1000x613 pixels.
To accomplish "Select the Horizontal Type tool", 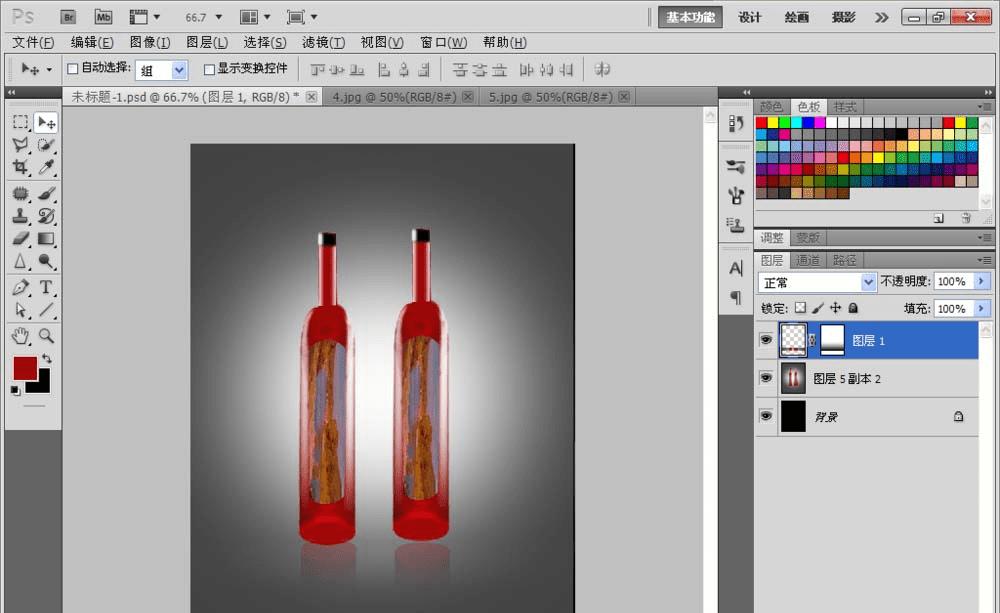I will 46,288.
